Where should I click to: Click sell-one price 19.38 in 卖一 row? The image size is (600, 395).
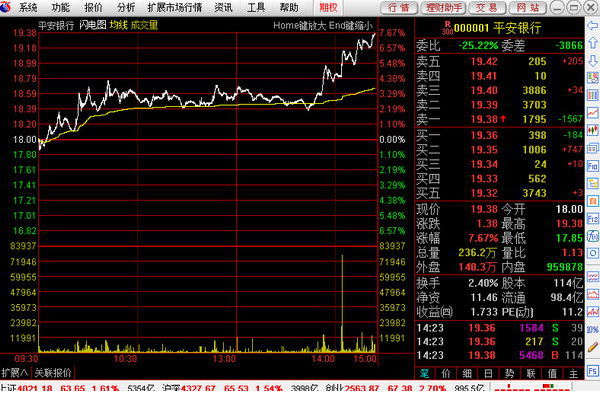(484, 119)
